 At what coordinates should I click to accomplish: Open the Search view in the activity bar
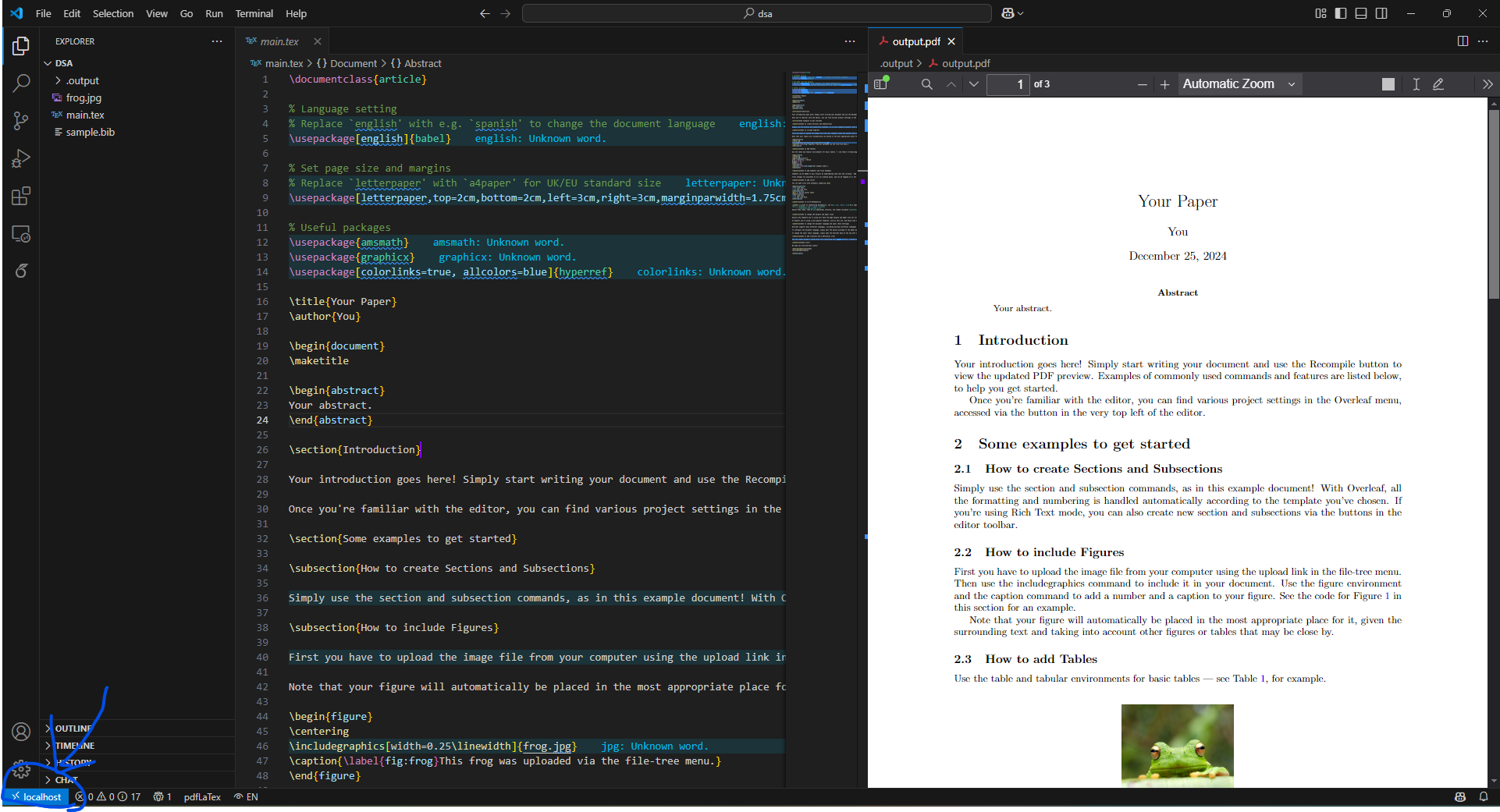coord(21,82)
